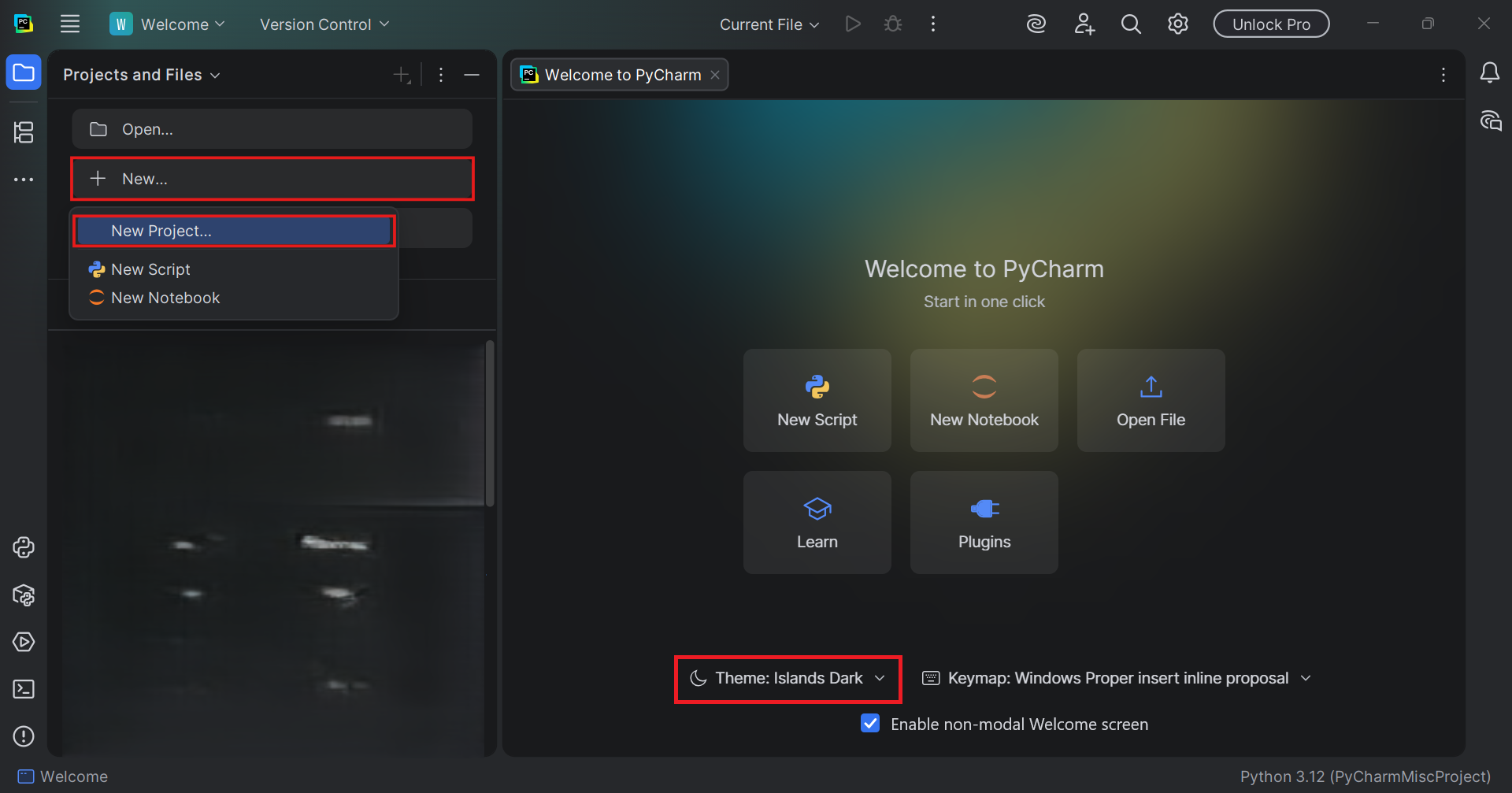Open the Notifications bell
This screenshot has width=1512, height=793.
(1490, 73)
